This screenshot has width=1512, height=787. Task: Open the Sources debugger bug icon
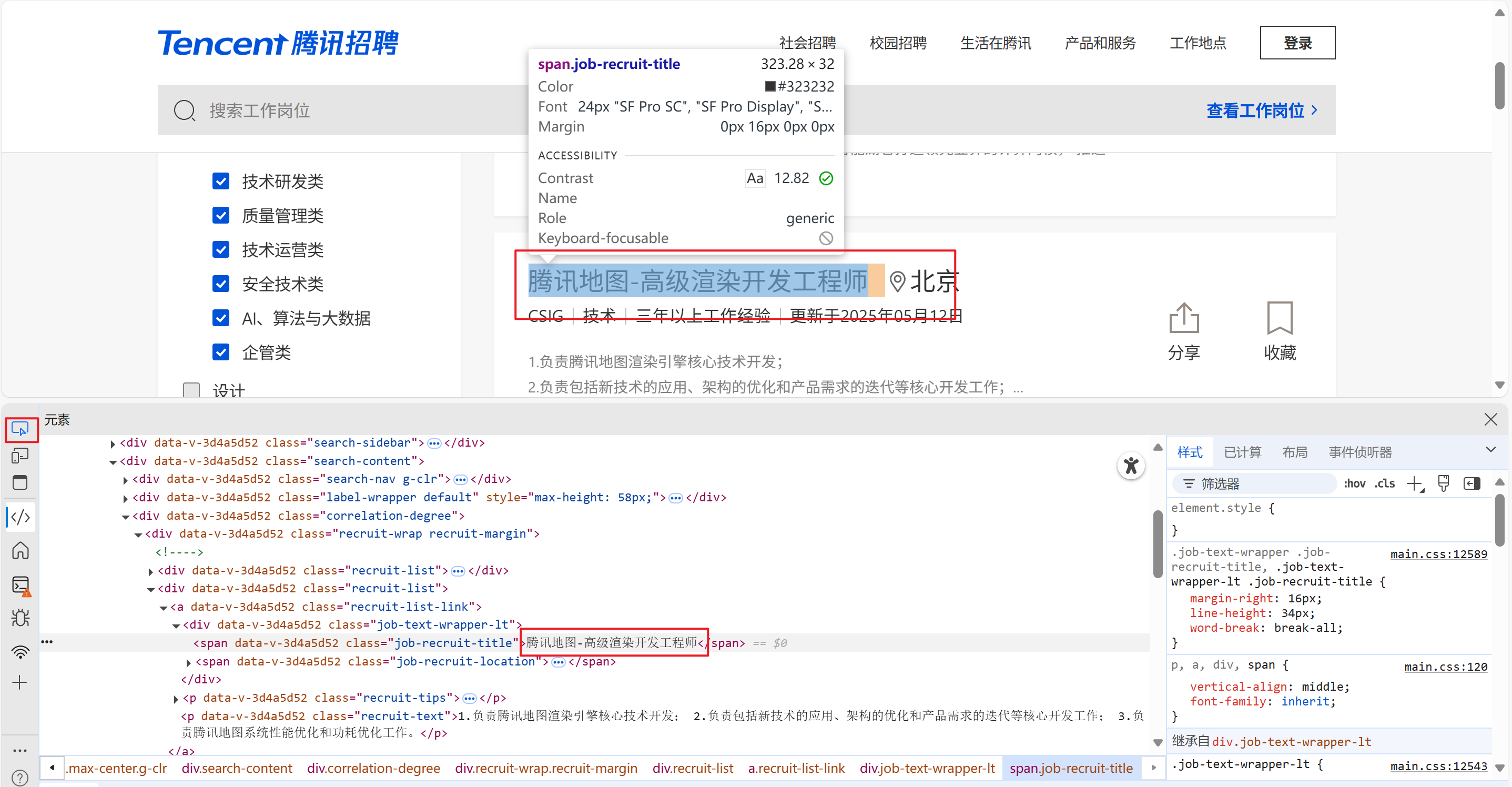20,618
